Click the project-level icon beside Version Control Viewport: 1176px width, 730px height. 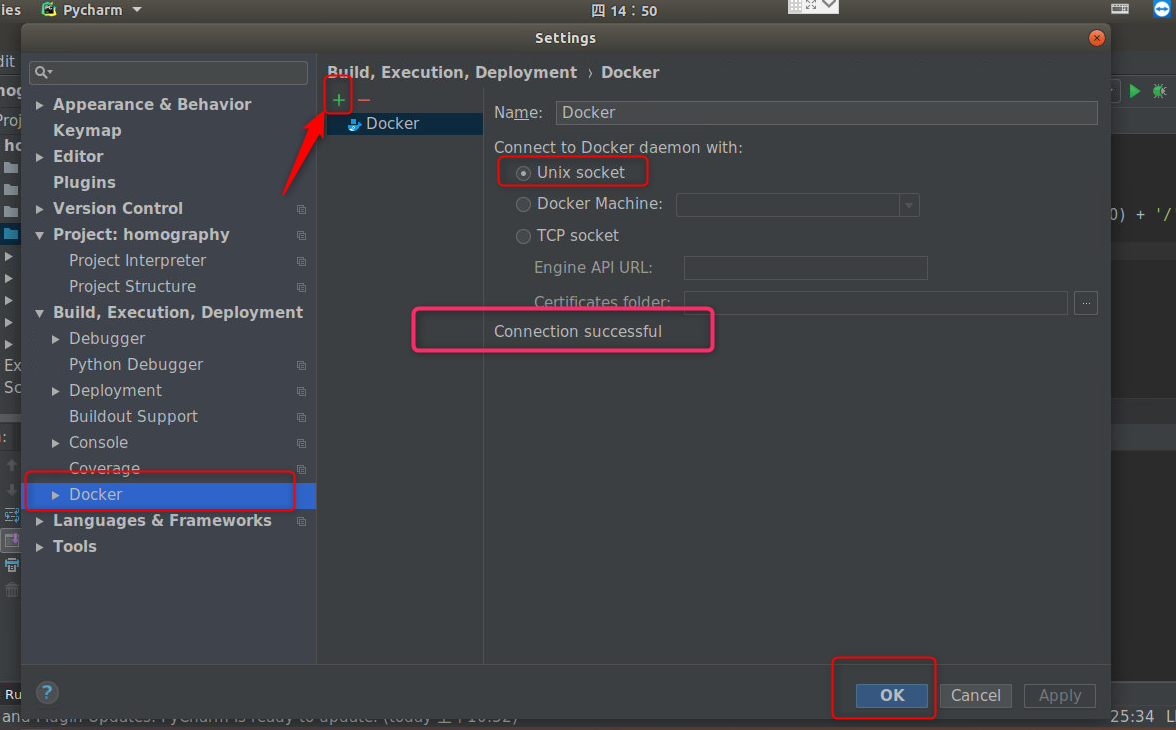coord(302,209)
